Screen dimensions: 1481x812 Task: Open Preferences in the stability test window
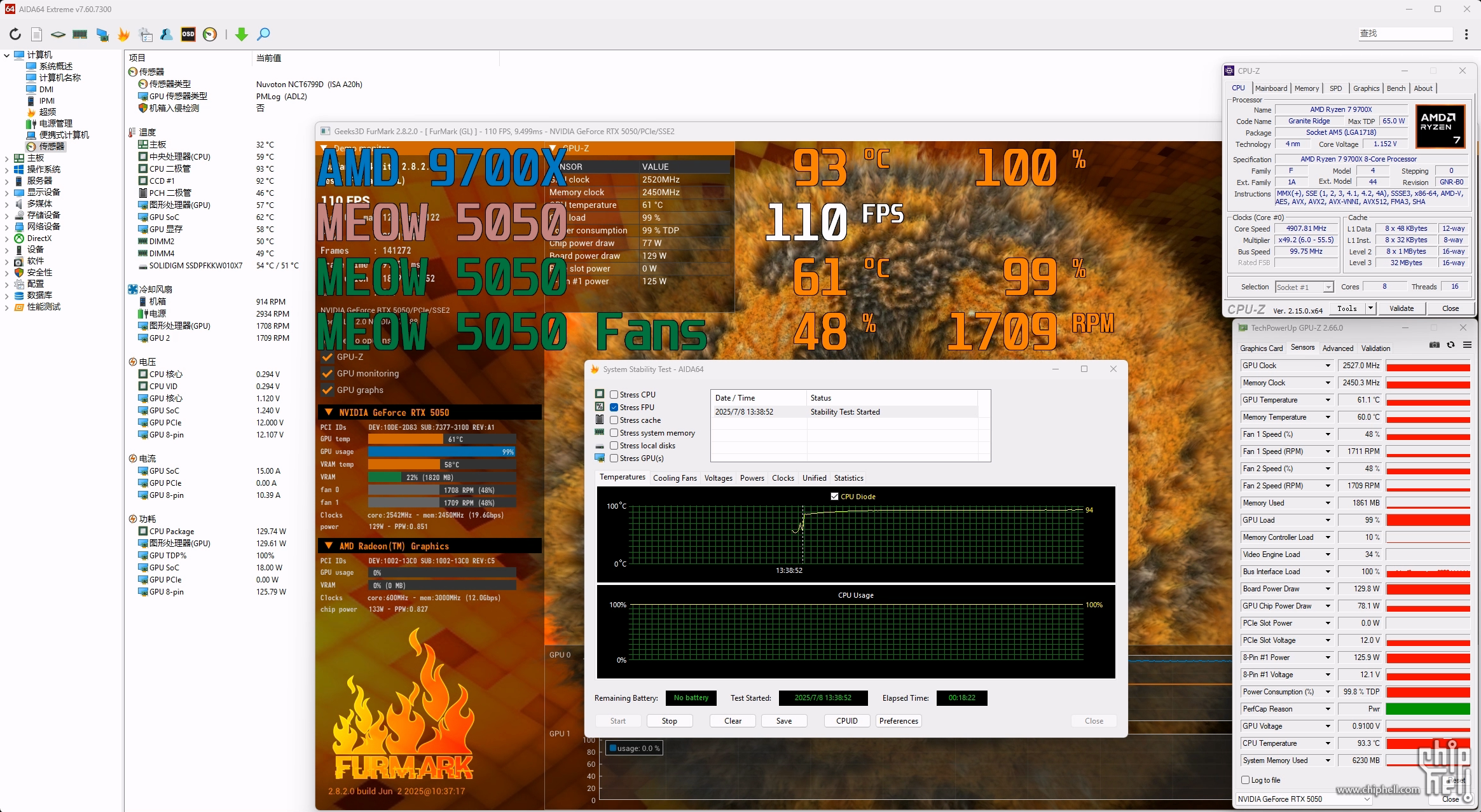coord(899,721)
